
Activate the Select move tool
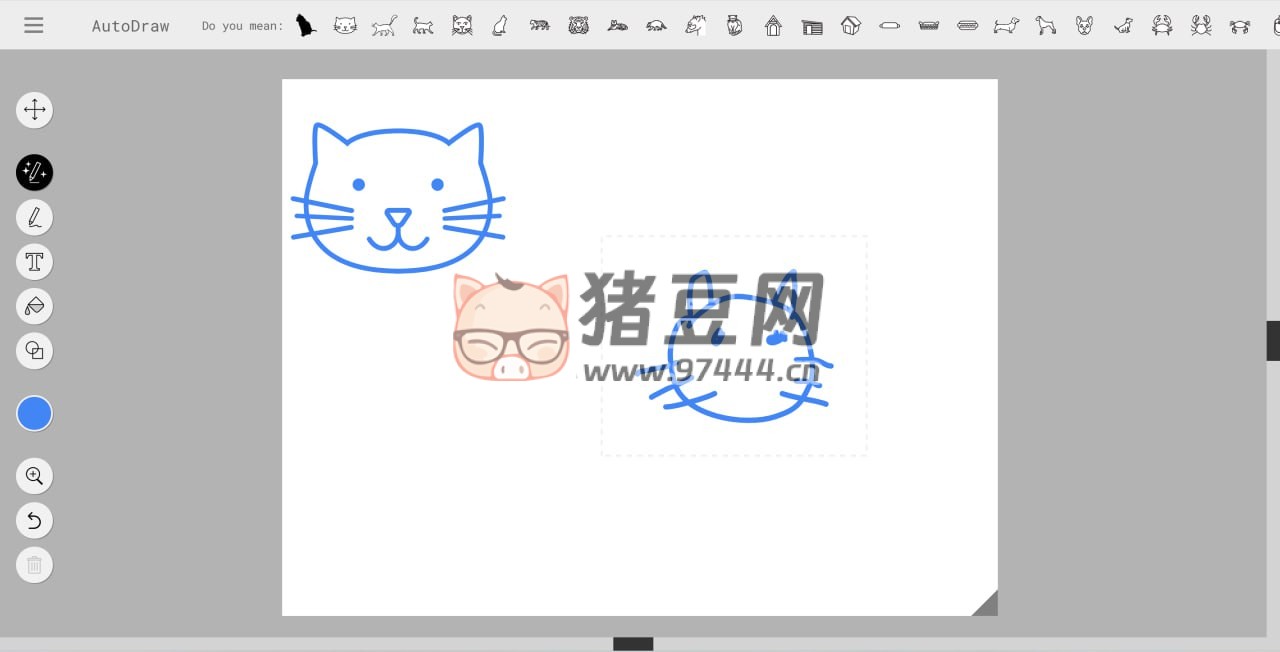(x=34, y=110)
